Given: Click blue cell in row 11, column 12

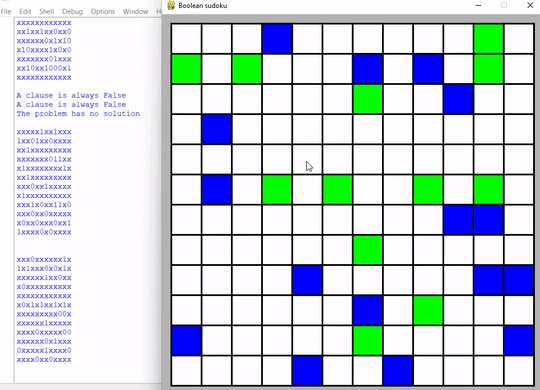Looking at the screenshot, I should (519, 340).
